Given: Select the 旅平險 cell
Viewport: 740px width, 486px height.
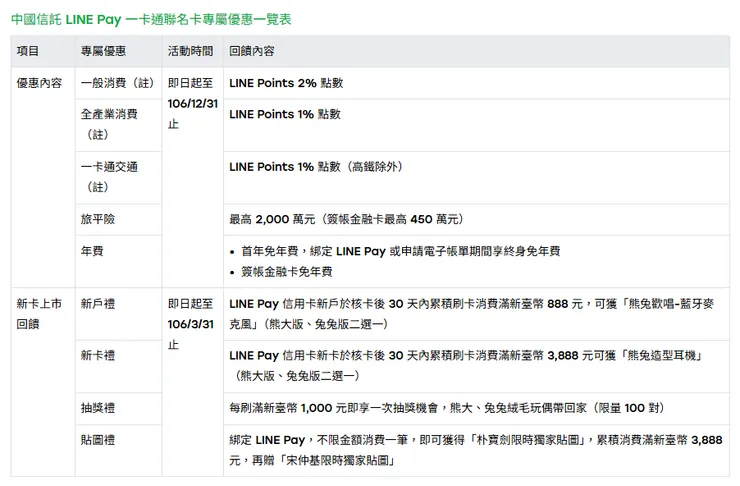Looking at the screenshot, I should click(118, 219).
